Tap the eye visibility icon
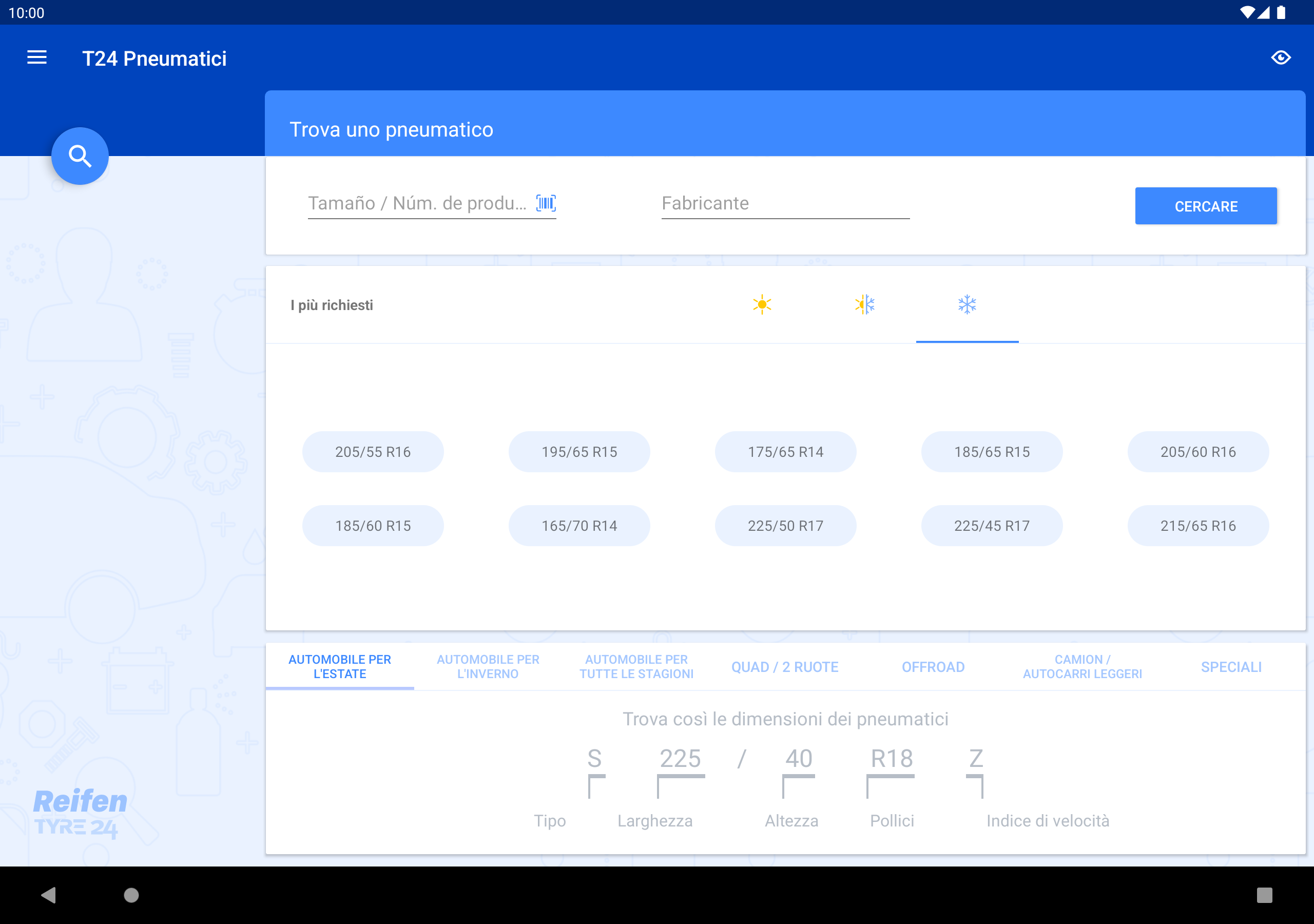This screenshot has height=924, width=1314. coord(1280,58)
